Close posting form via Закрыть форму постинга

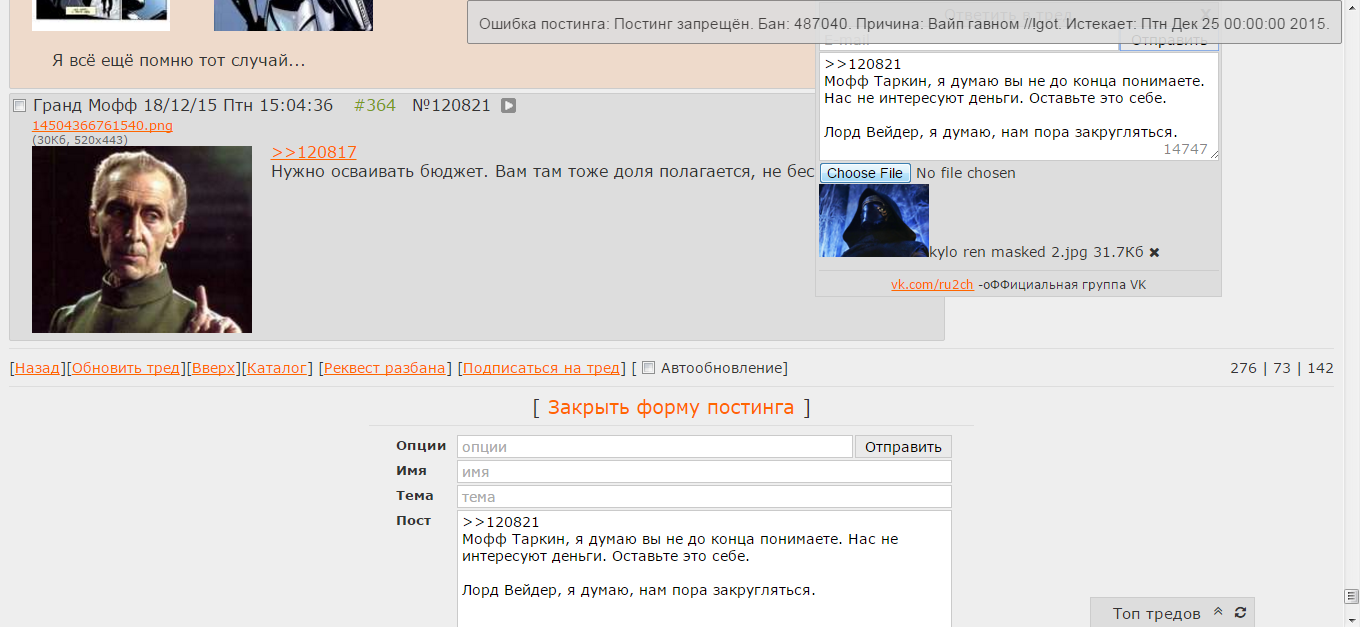(671, 407)
